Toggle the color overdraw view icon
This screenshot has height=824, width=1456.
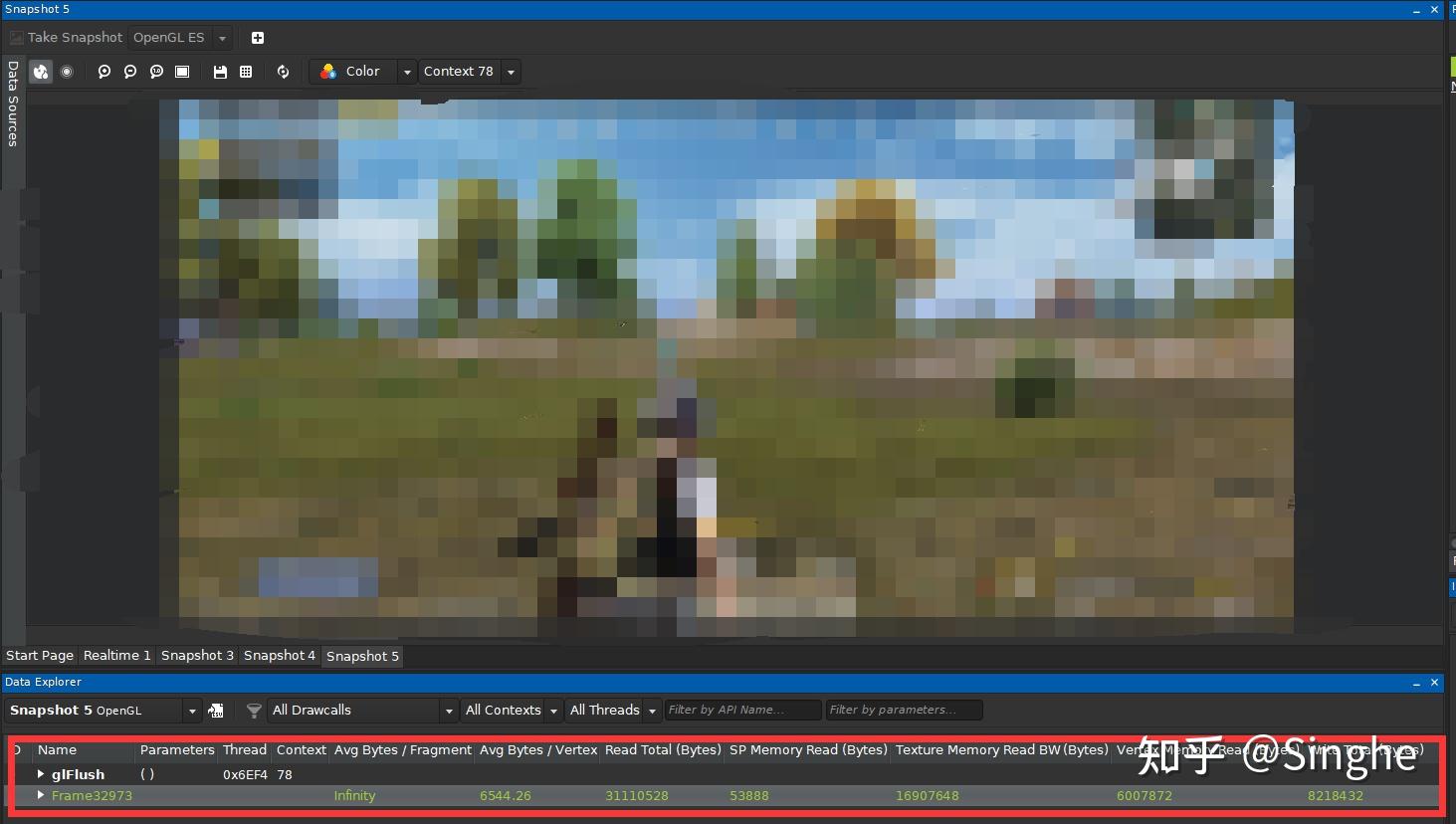pos(41,72)
